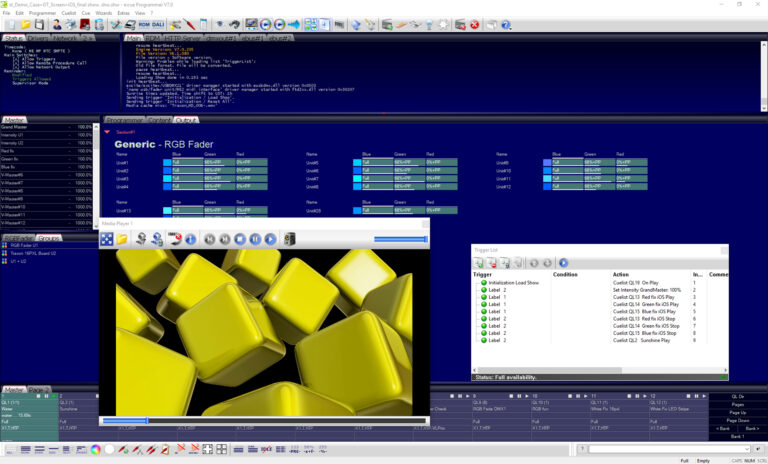Play cuelist 12 White Fix LED Stripe
Screen dimensions: 768x464
click(x=704, y=396)
